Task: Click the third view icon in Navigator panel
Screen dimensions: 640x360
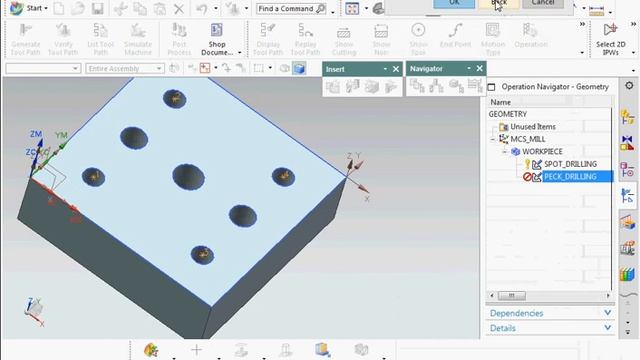Action: [456, 86]
